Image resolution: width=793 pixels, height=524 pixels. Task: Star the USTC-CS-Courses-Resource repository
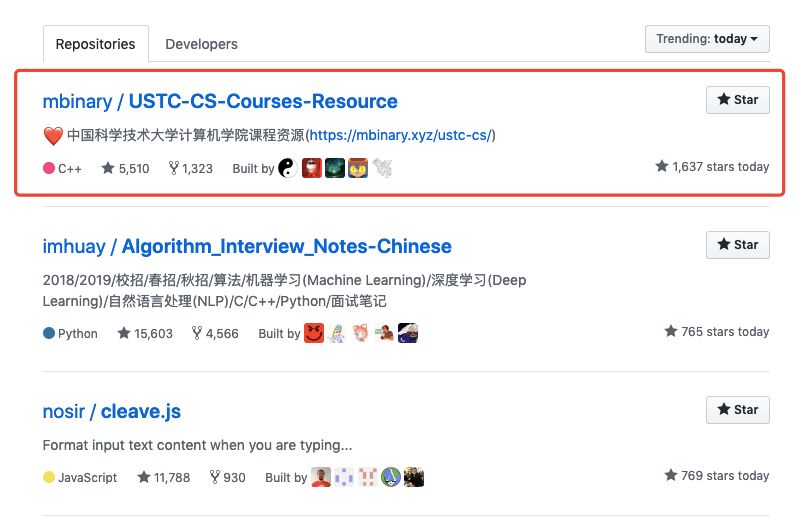pos(738,100)
